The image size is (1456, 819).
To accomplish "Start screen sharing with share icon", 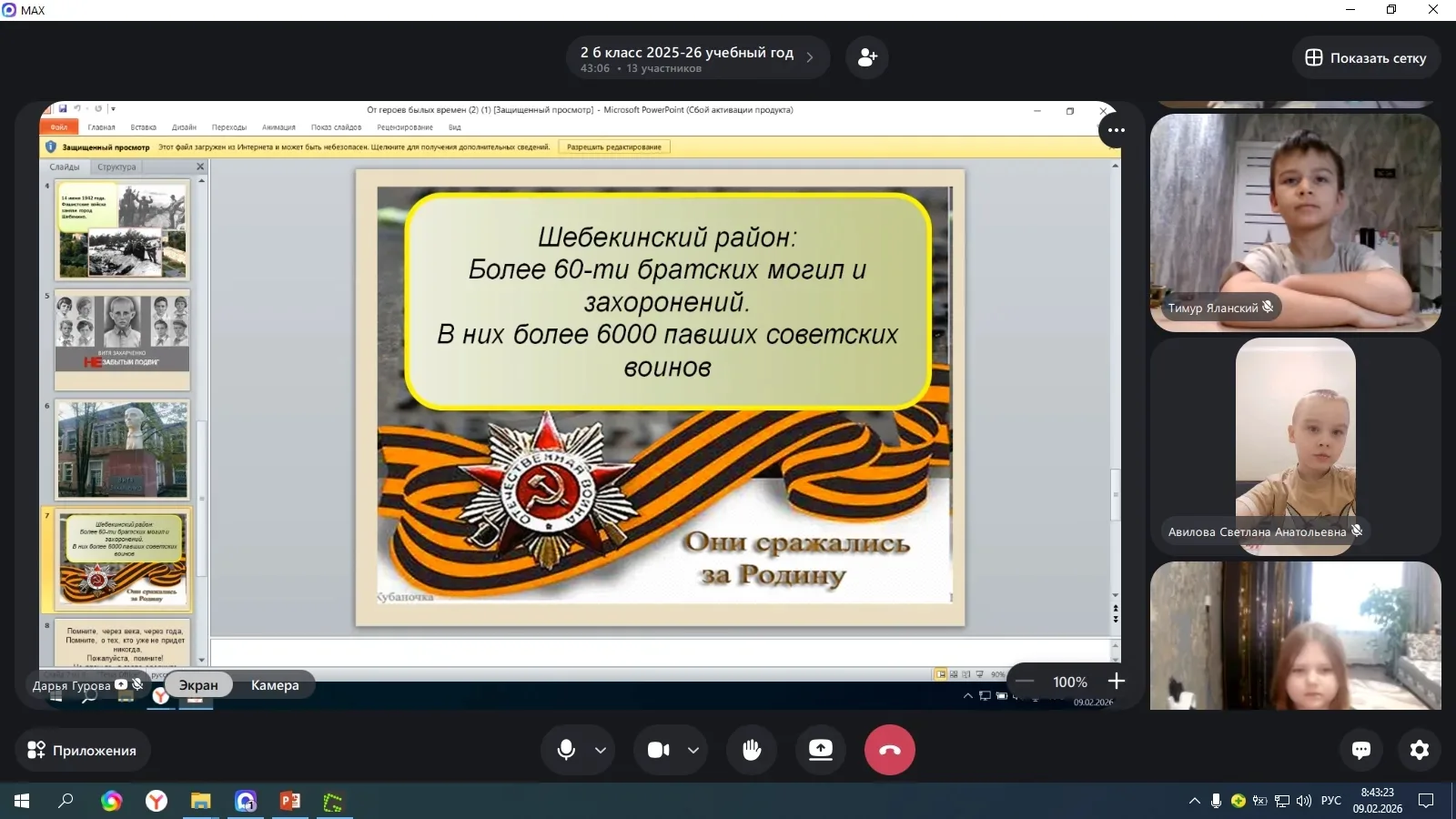I will 821,750.
